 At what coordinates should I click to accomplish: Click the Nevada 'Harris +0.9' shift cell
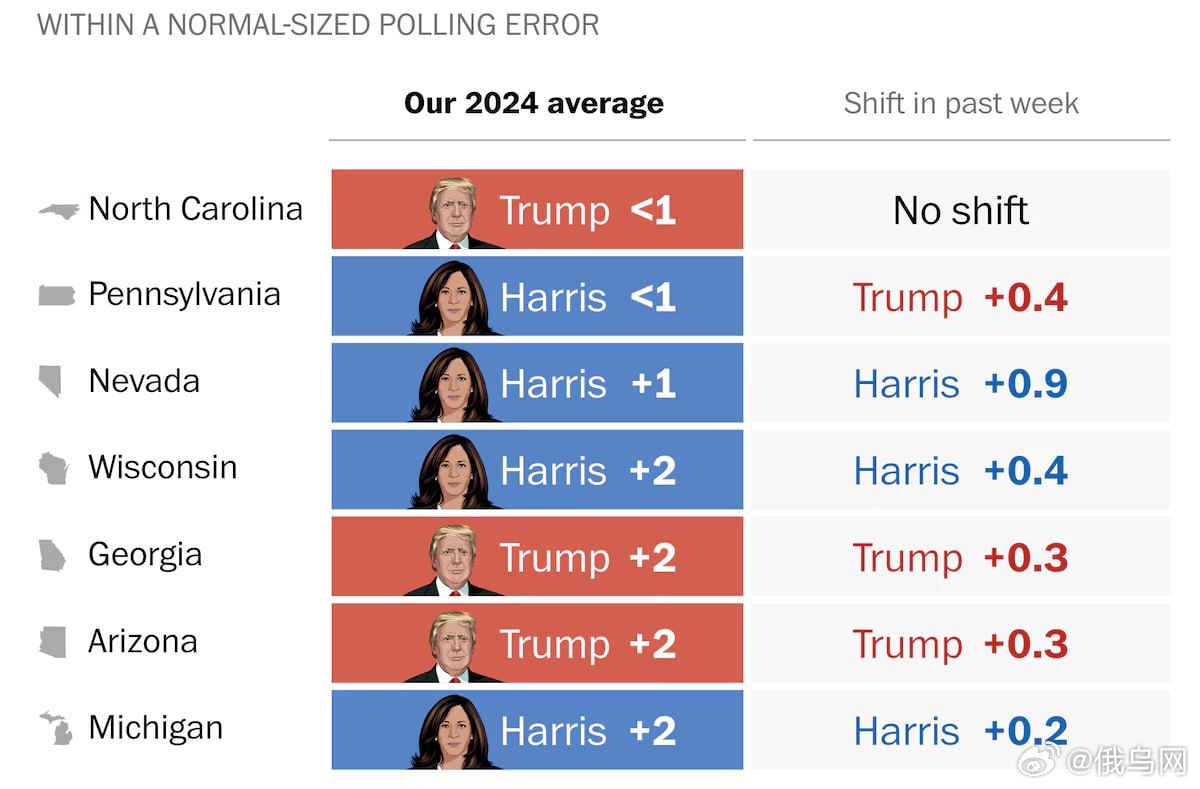961,384
